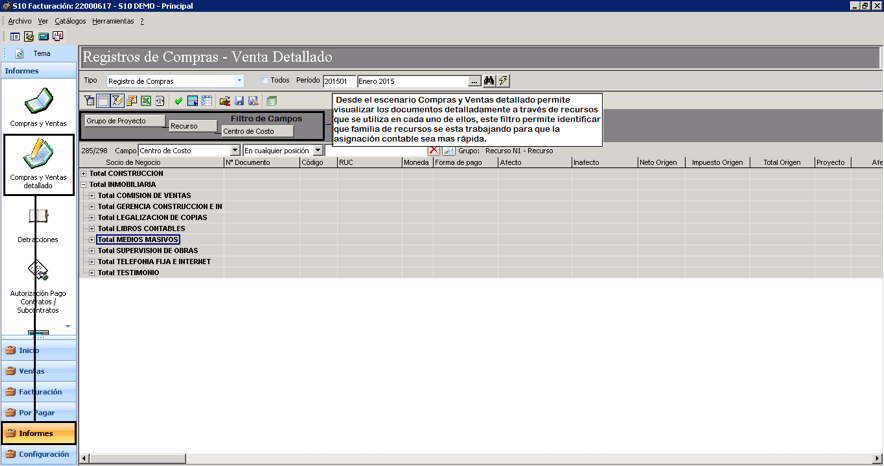
Task: Open the Compras y Ventas report icon
Action: [38, 106]
